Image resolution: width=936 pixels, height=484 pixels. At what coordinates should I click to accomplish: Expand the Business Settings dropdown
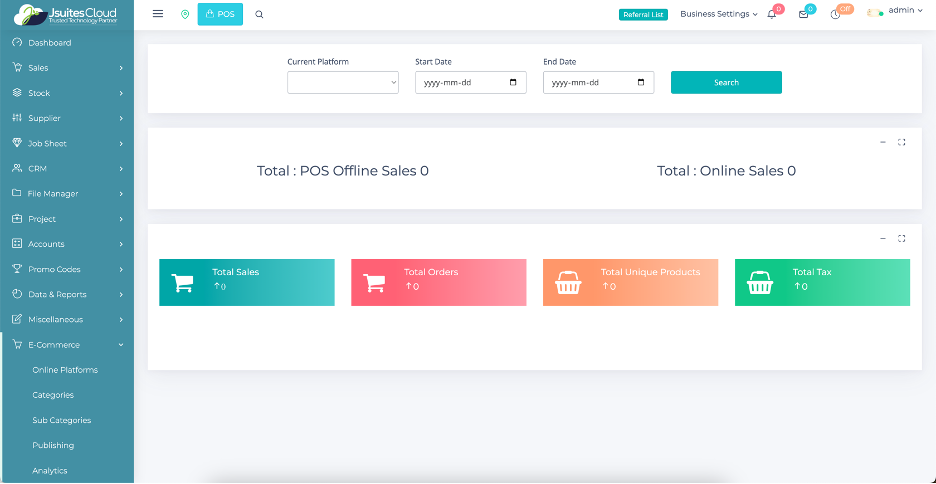(718, 14)
